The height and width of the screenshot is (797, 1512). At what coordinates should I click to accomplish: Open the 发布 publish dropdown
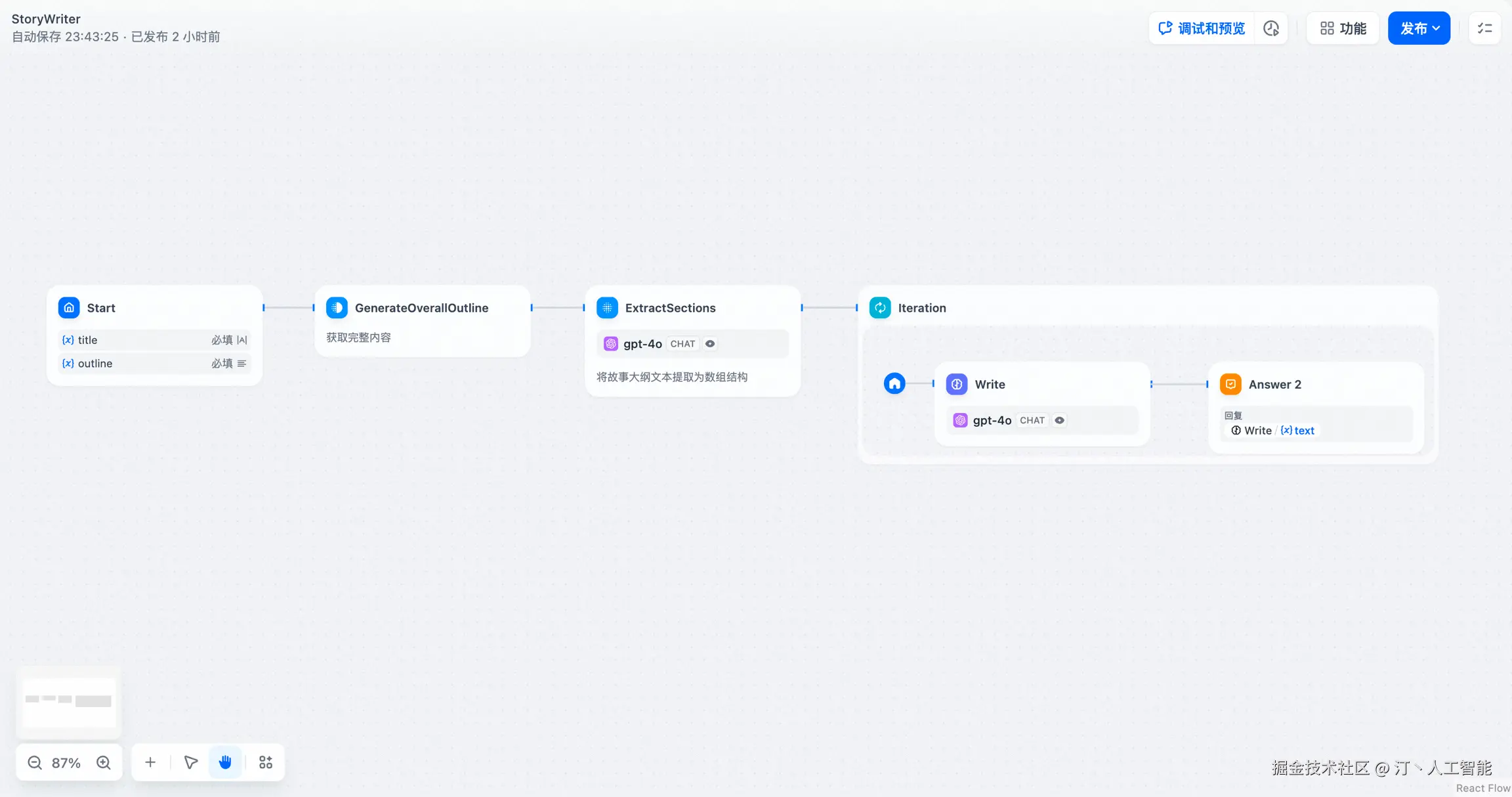pos(1419,28)
